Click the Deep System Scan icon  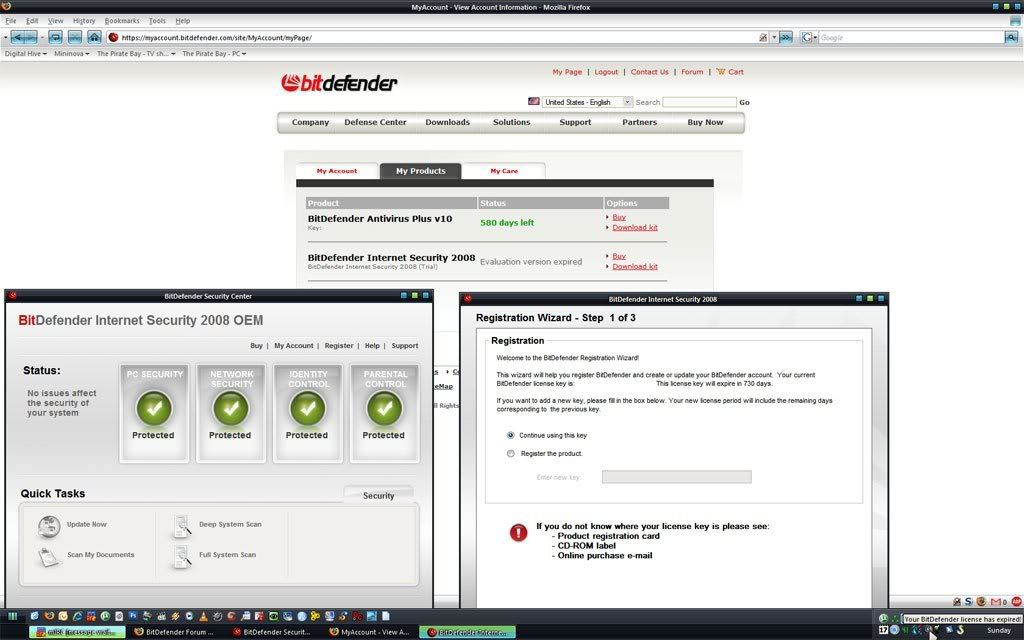pyautogui.click(x=182, y=526)
